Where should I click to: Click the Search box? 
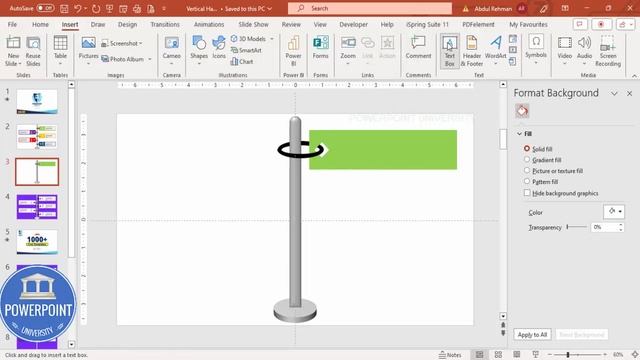pyautogui.click(x=370, y=8)
